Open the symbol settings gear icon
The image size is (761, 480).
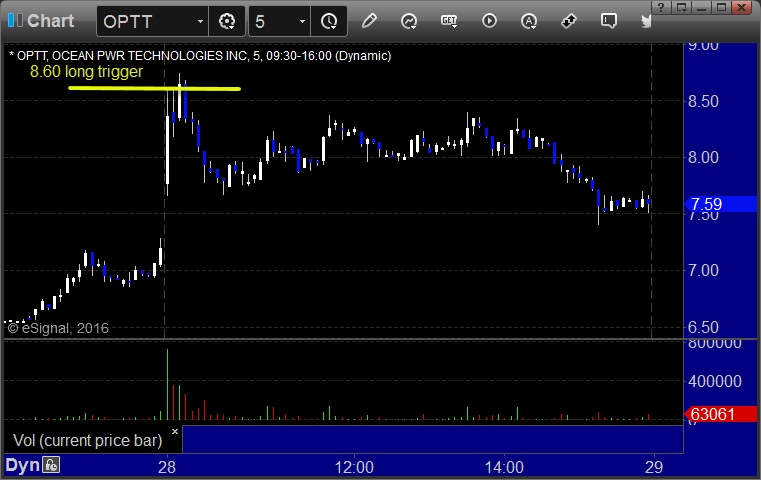pyautogui.click(x=227, y=21)
